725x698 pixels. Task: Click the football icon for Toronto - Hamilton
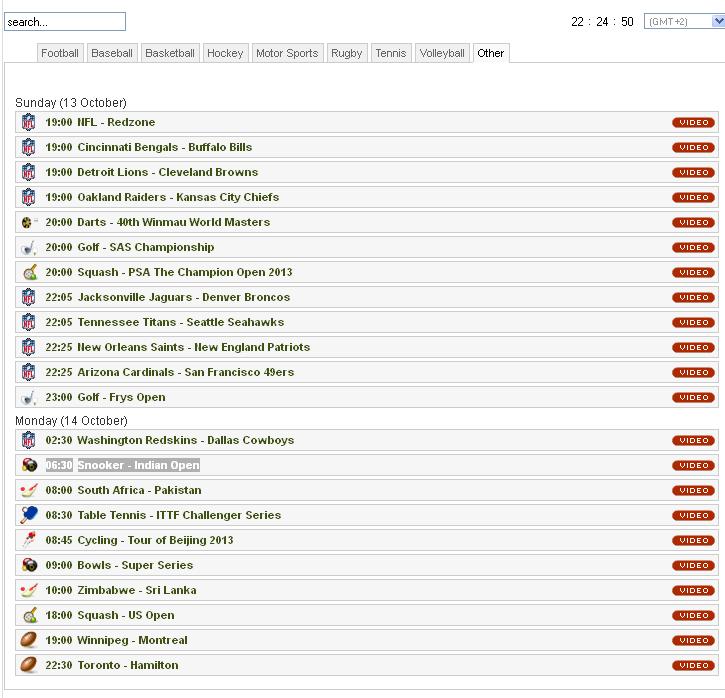tap(29, 665)
